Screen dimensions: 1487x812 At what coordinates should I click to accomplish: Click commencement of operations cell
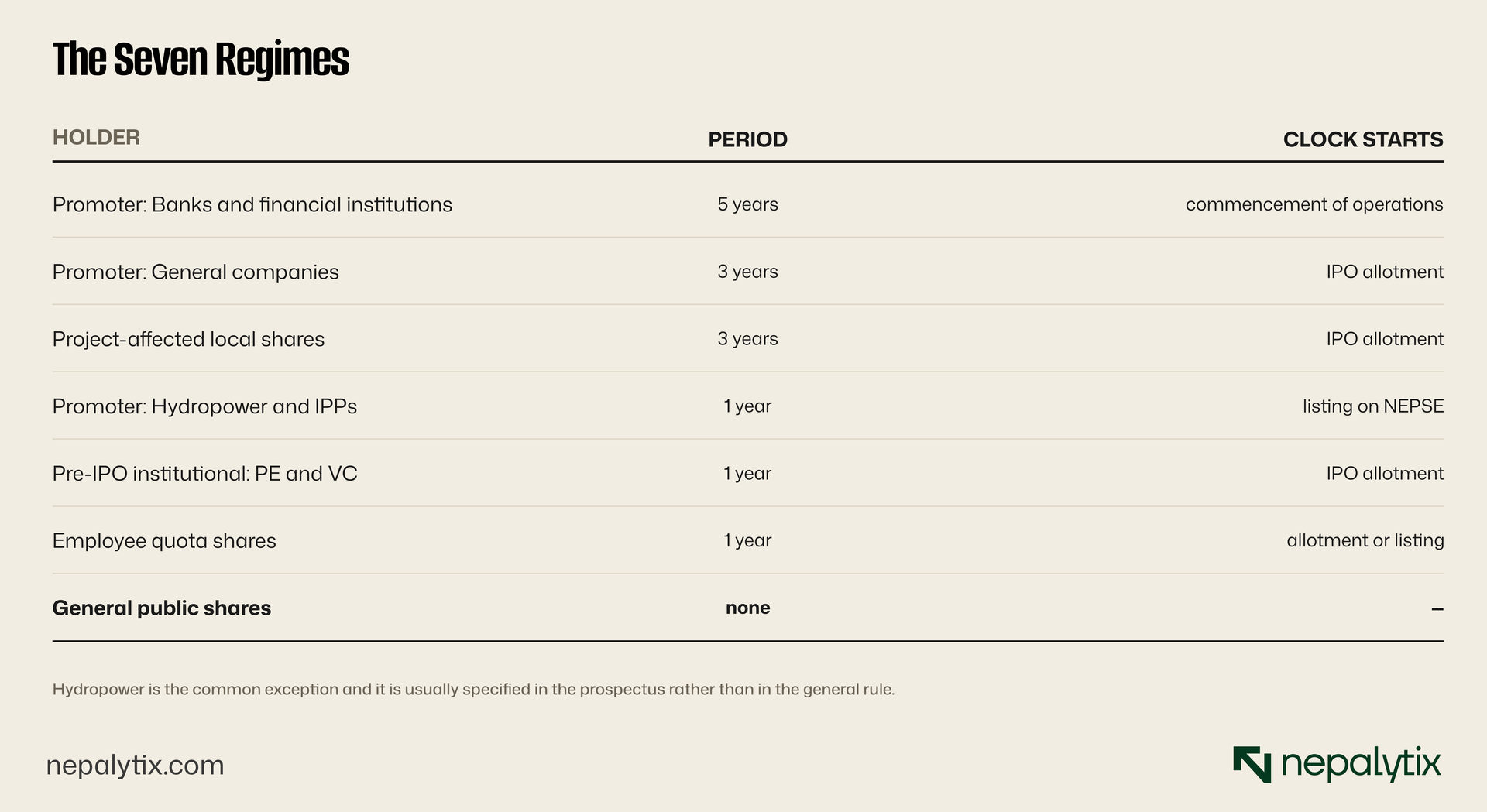point(1314,204)
